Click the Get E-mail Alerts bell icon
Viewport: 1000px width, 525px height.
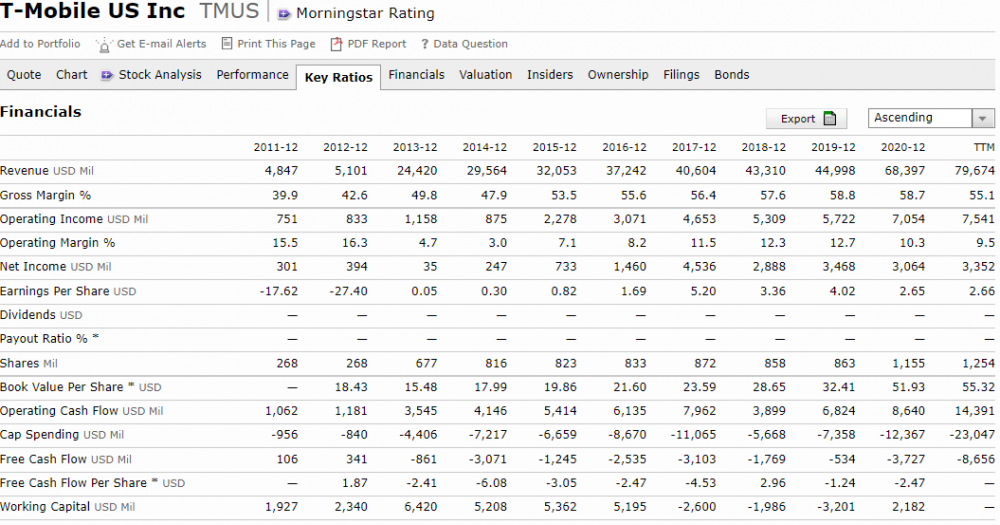tap(104, 44)
